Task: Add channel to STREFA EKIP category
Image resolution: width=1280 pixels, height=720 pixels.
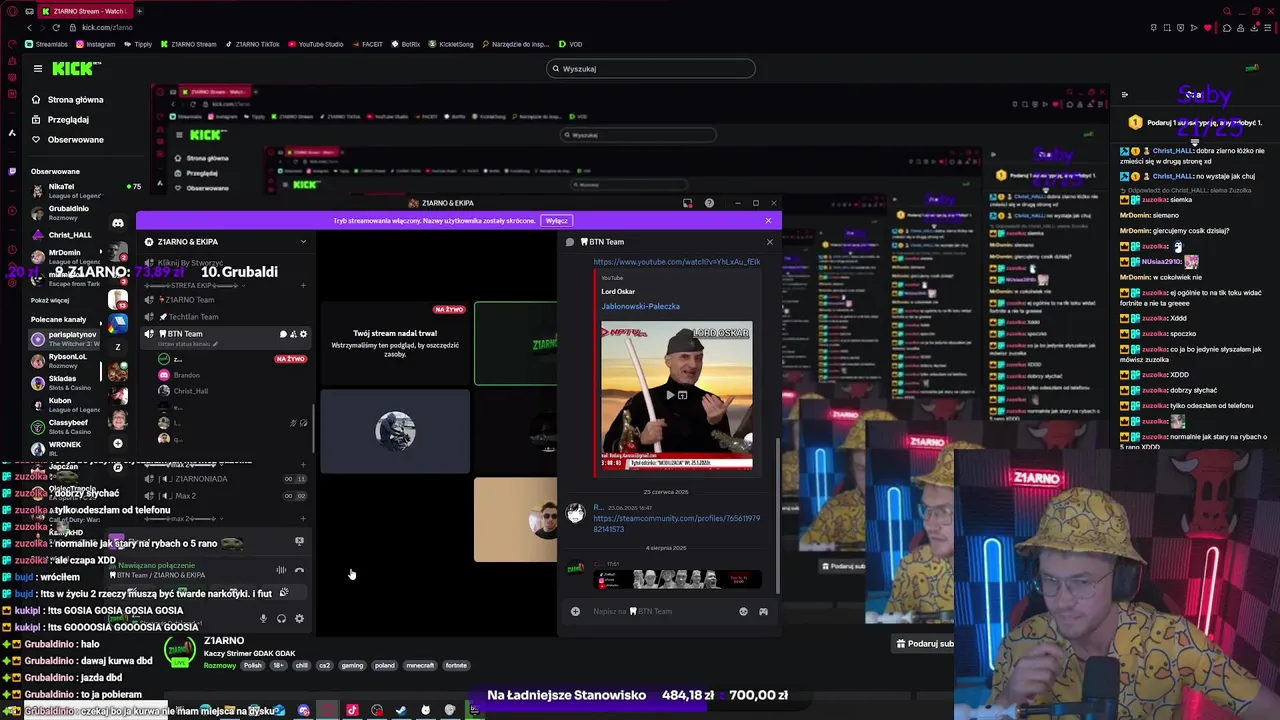Action: [x=303, y=285]
